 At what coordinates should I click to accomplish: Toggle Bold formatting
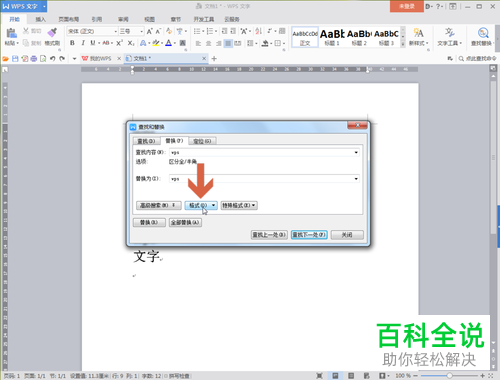click(x=72, y=43)
